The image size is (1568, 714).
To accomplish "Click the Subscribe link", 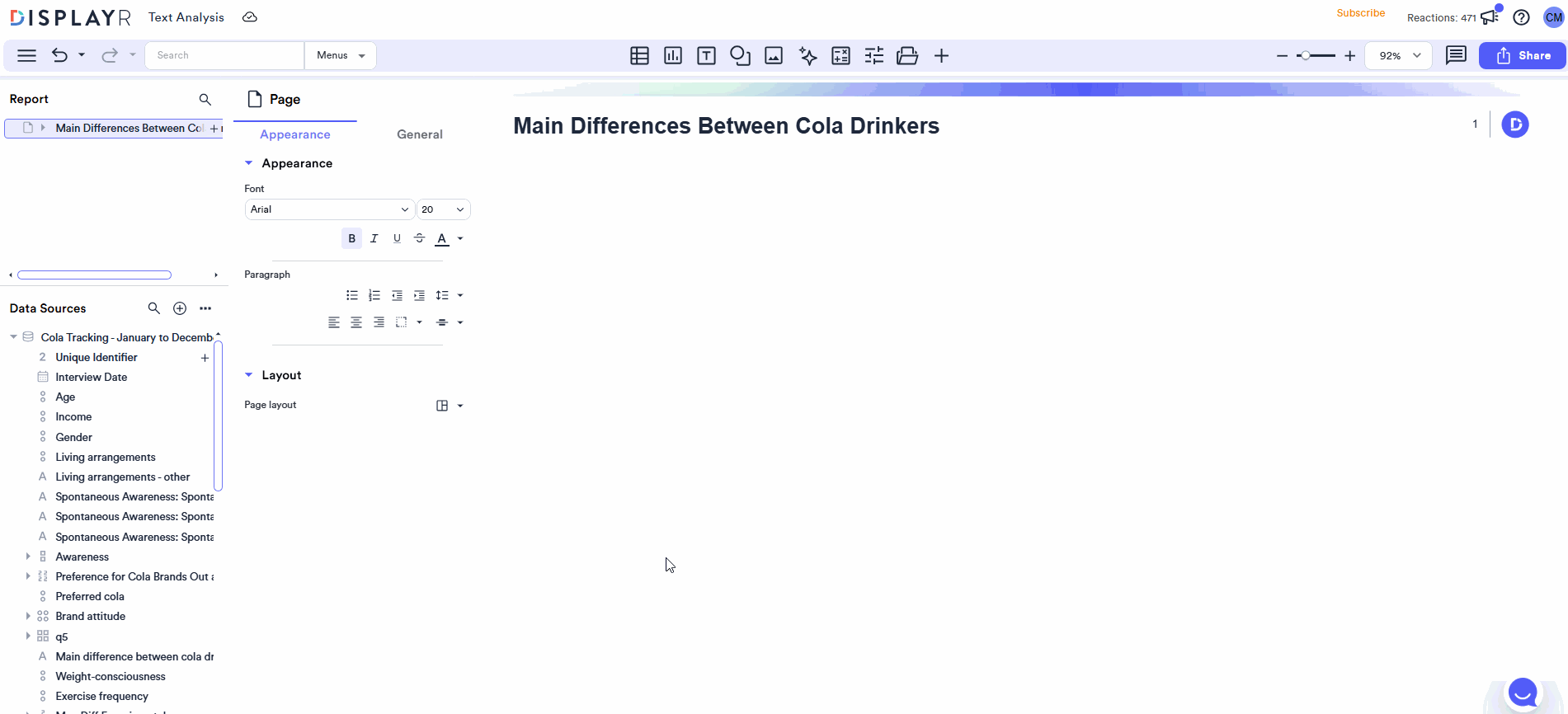I will point(1361,13).
